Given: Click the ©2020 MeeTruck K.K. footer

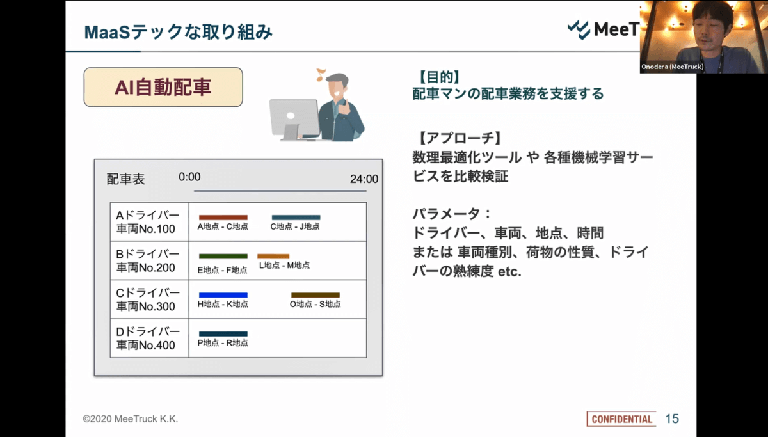Looking at the screenshot, I should pyautogui.click(x=130, y=419).
